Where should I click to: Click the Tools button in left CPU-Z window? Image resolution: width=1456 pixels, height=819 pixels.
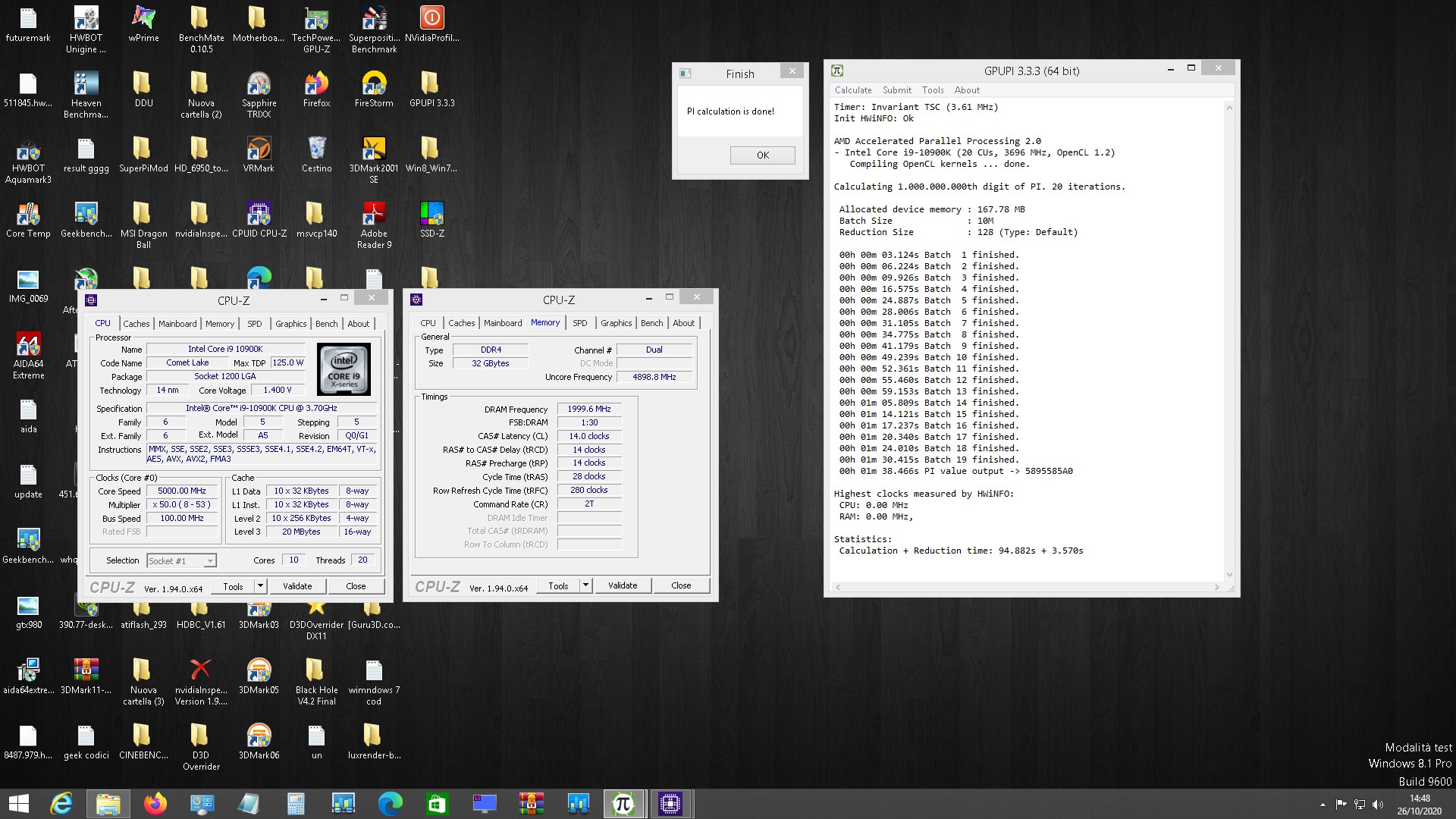coord(233,586)
